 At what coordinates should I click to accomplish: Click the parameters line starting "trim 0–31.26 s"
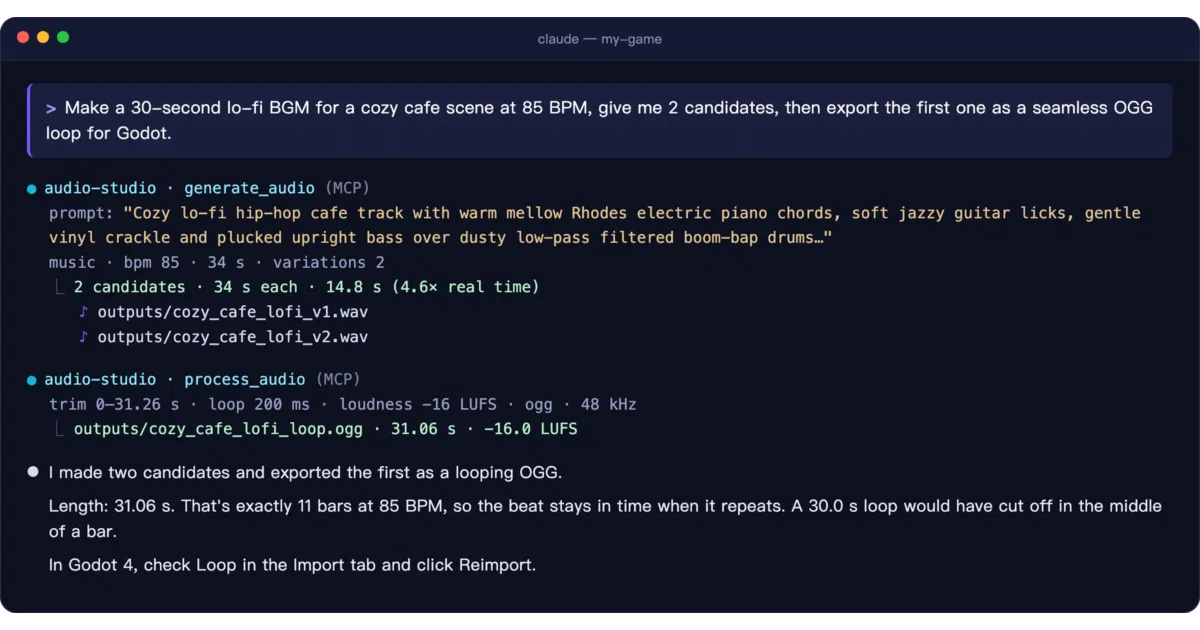point(343,405)
